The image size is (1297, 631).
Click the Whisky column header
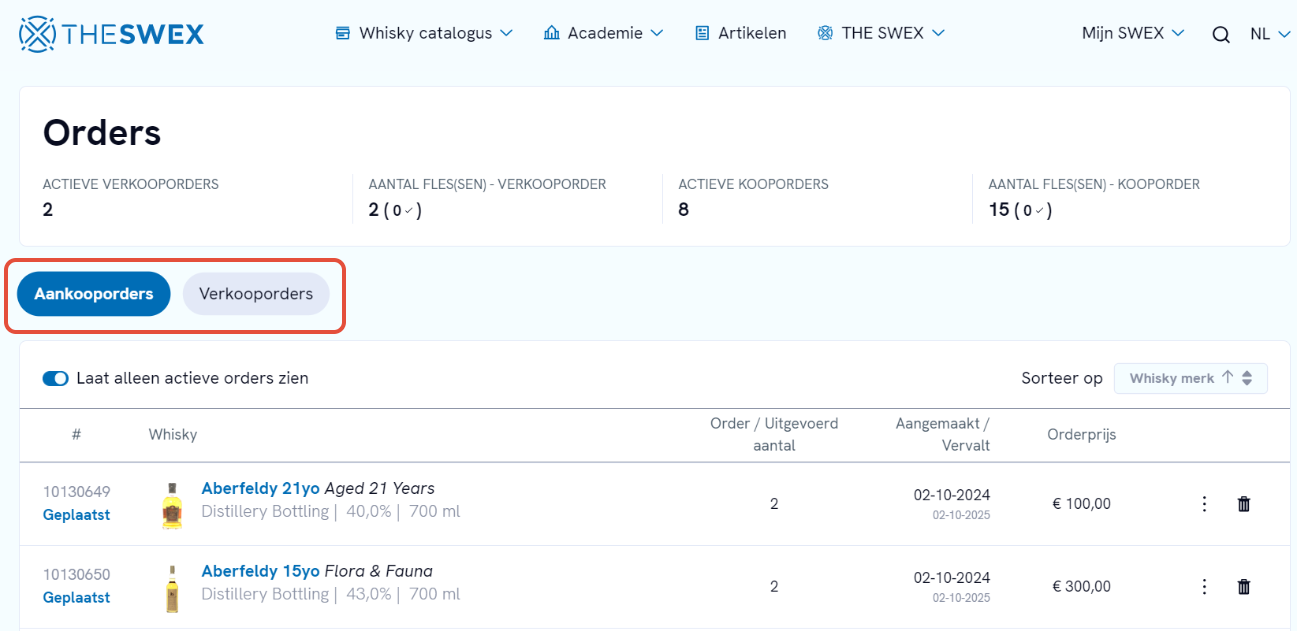tap(173, 435)
